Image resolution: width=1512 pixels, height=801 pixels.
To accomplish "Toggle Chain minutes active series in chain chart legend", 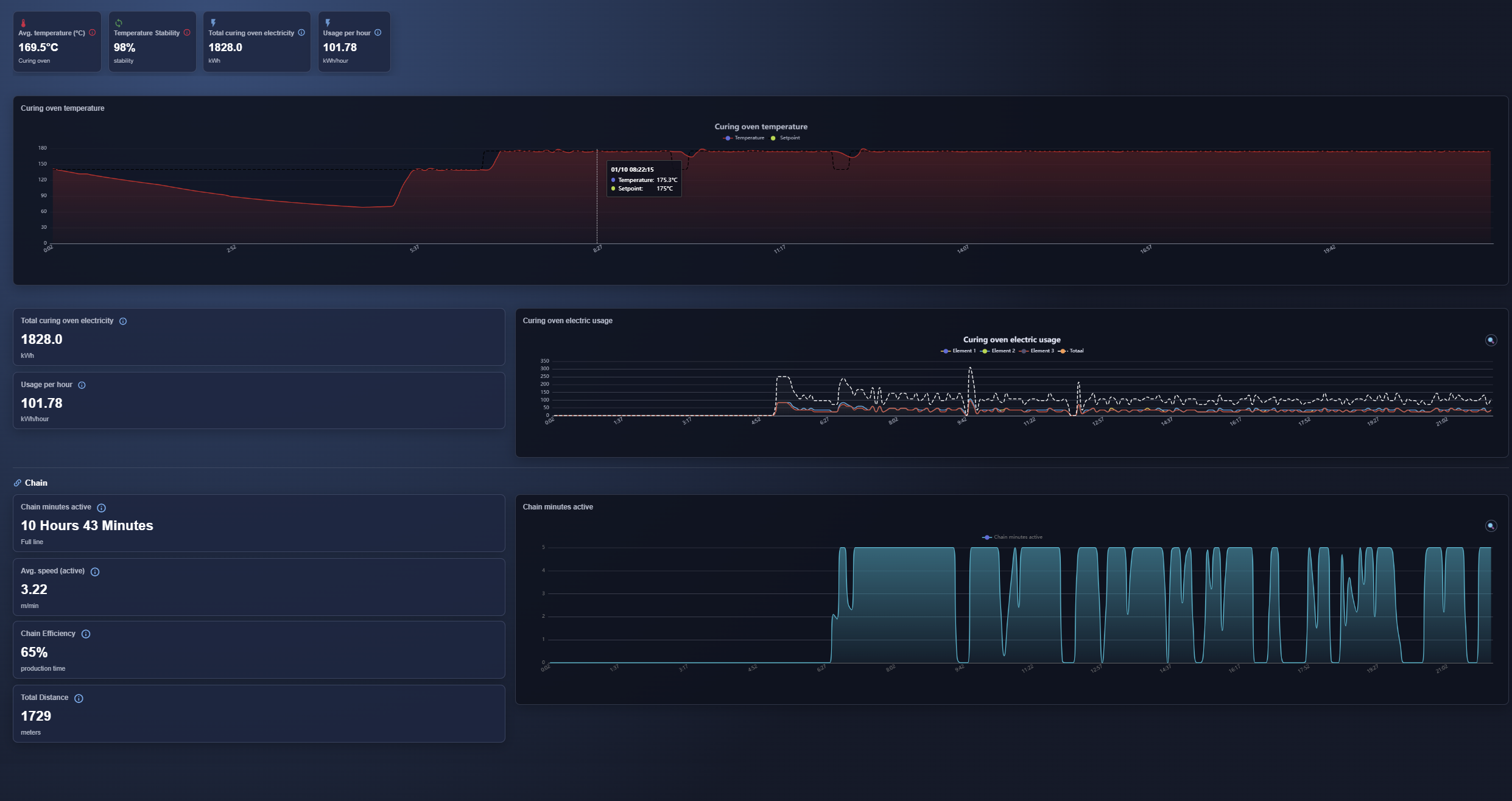I will point(1013,537).
